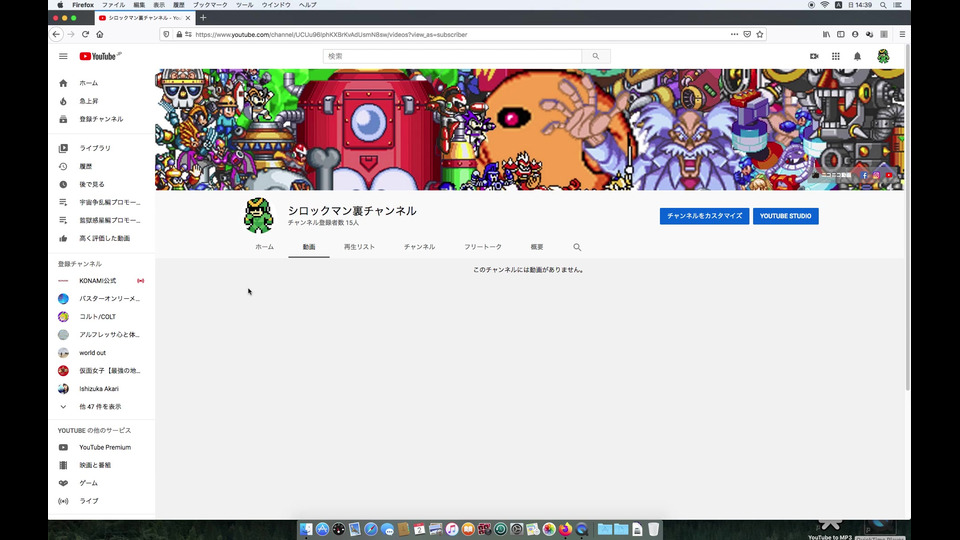Click the YOUTUBE STUDIO button

[786, 216]
